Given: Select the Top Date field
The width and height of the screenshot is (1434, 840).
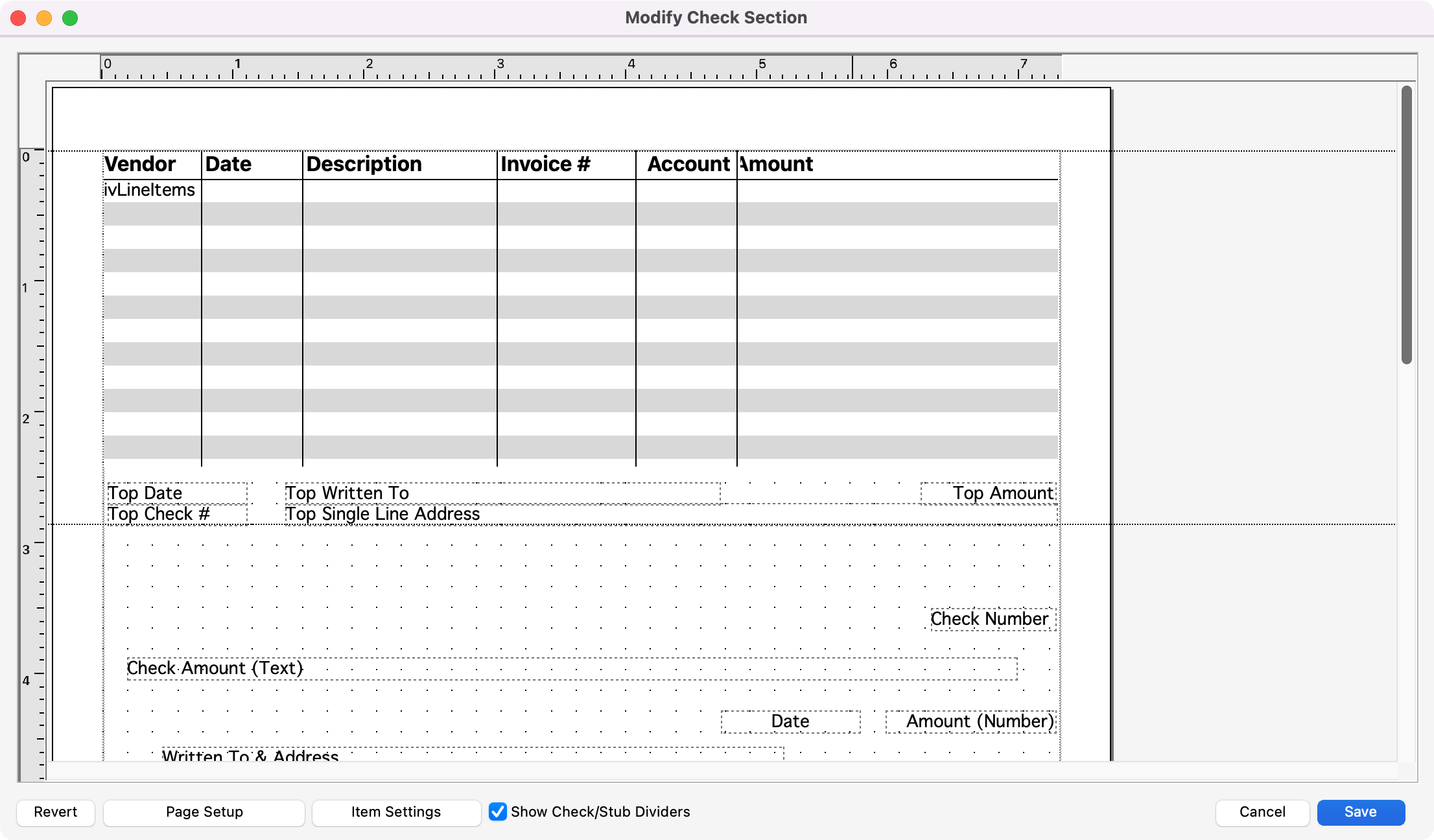Looking at the screenshot, I should click(176, 493).
